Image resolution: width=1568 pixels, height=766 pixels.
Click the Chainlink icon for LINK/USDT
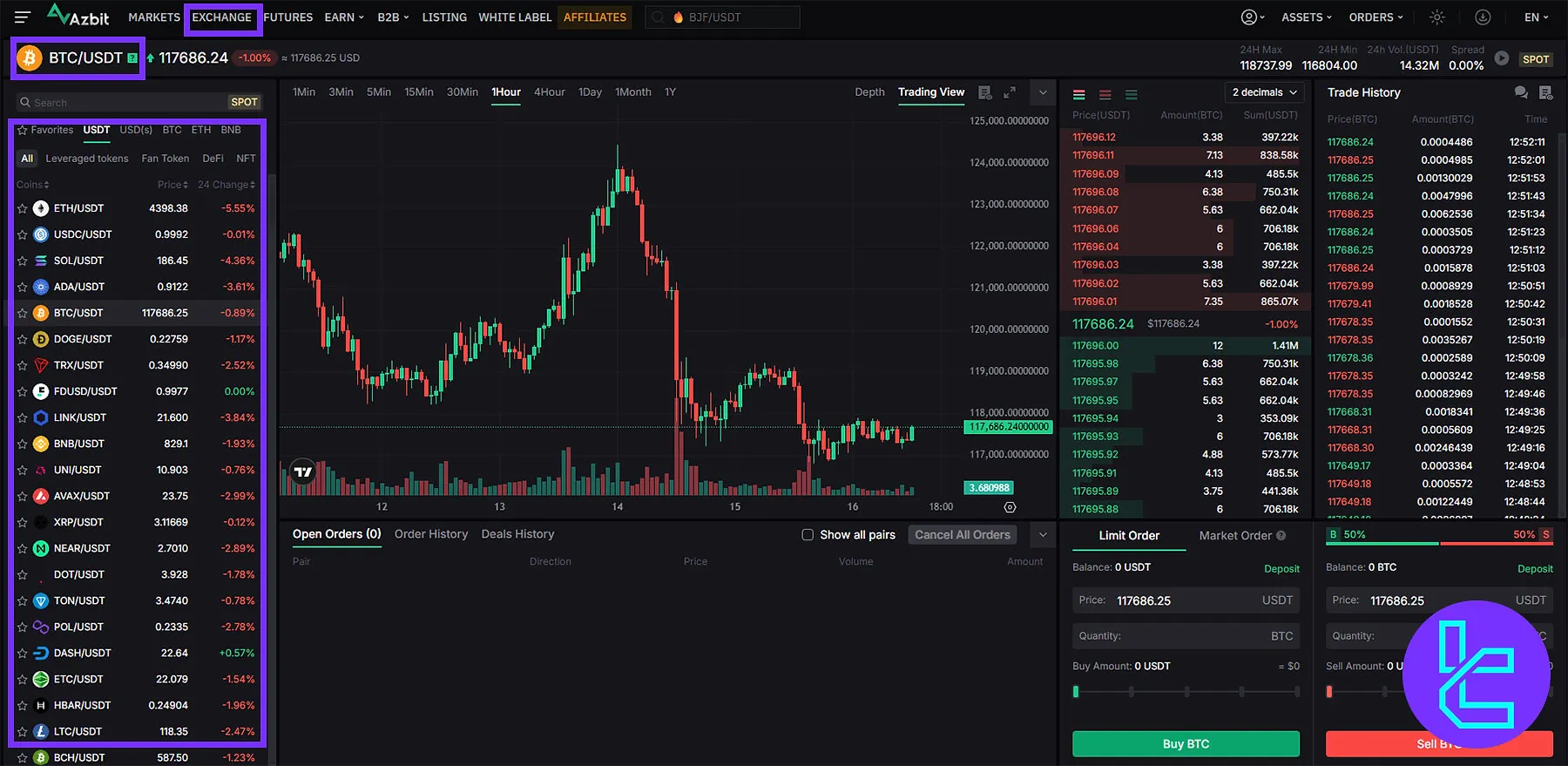pos(41,417)
